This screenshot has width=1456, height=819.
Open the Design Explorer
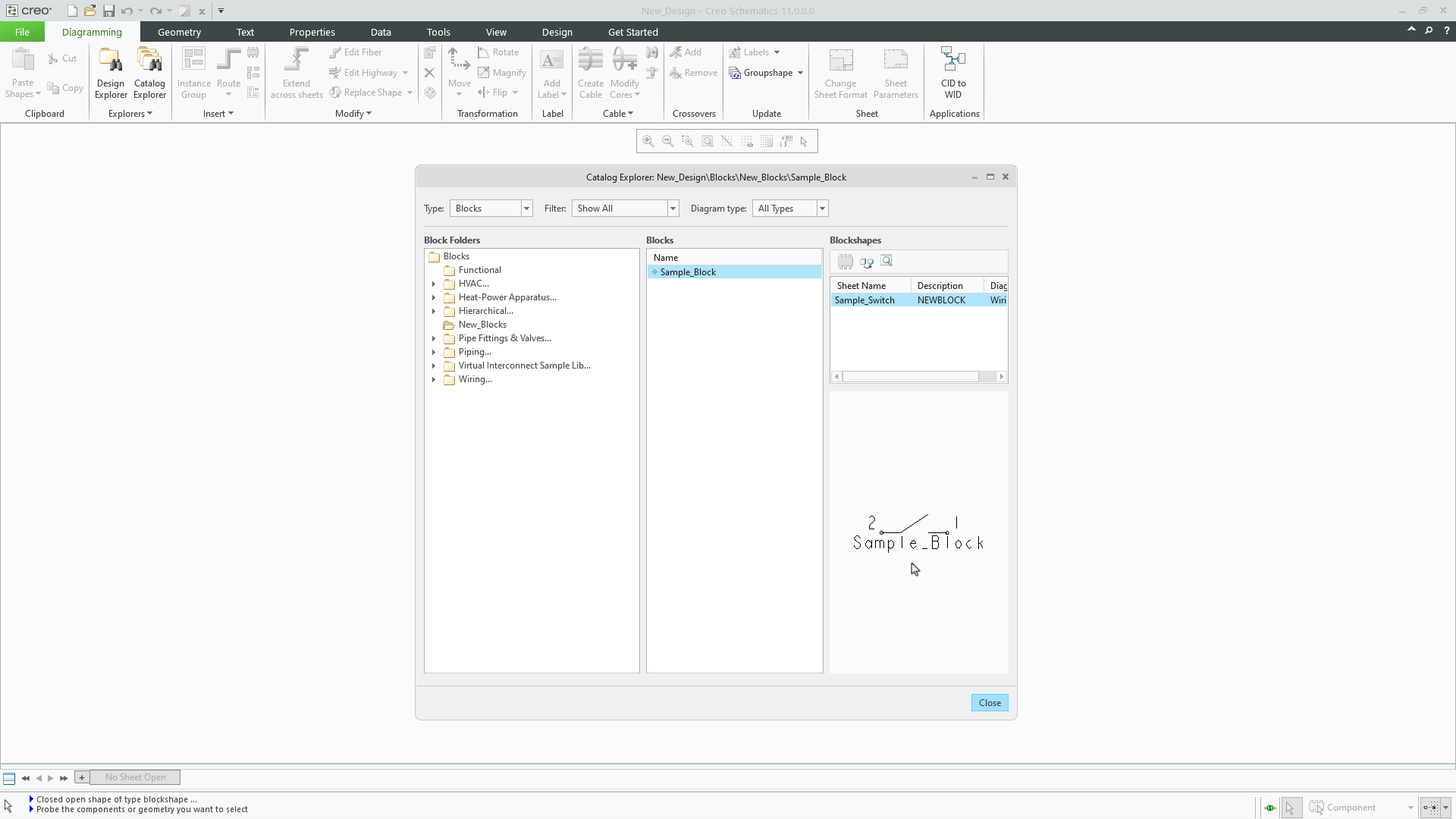pos(111,73)
